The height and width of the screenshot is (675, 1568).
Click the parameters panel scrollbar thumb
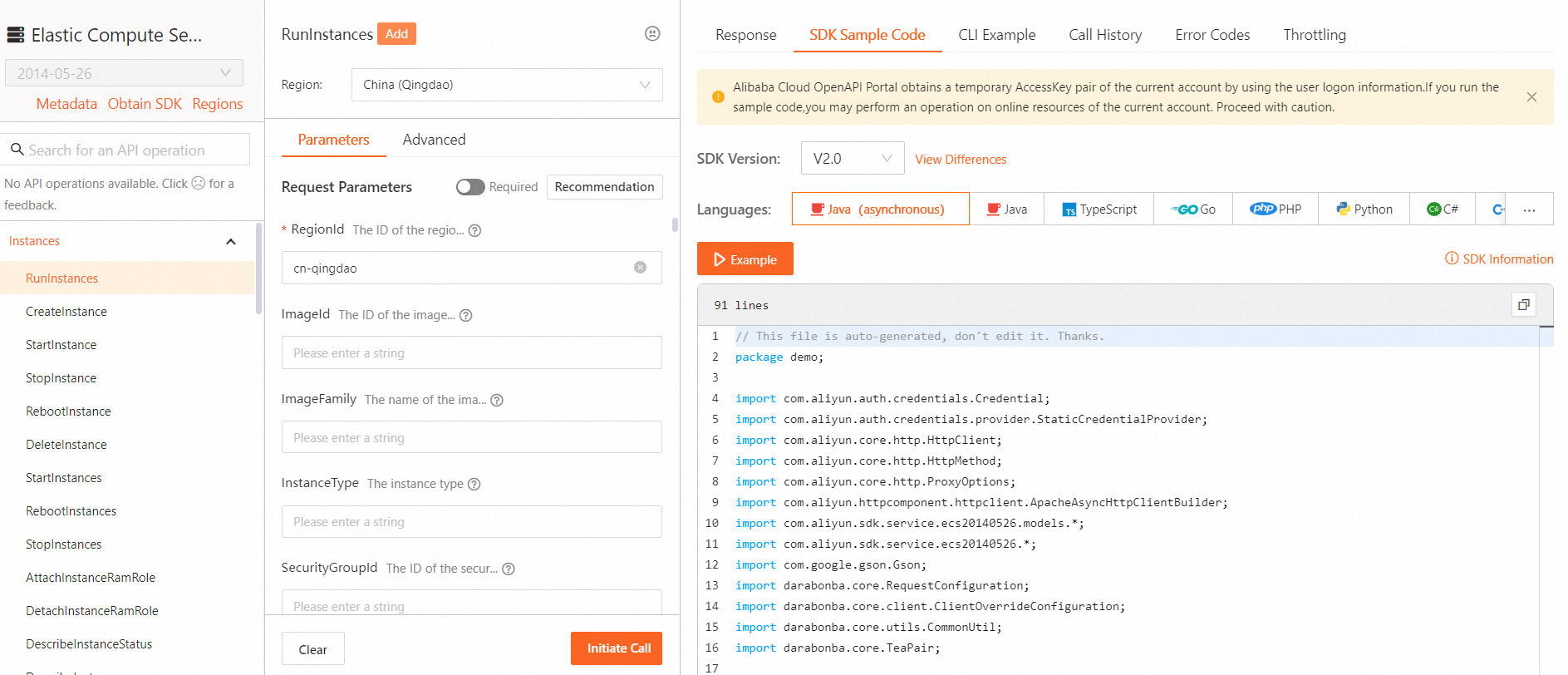pyautogui.click(x=675, y=224)
